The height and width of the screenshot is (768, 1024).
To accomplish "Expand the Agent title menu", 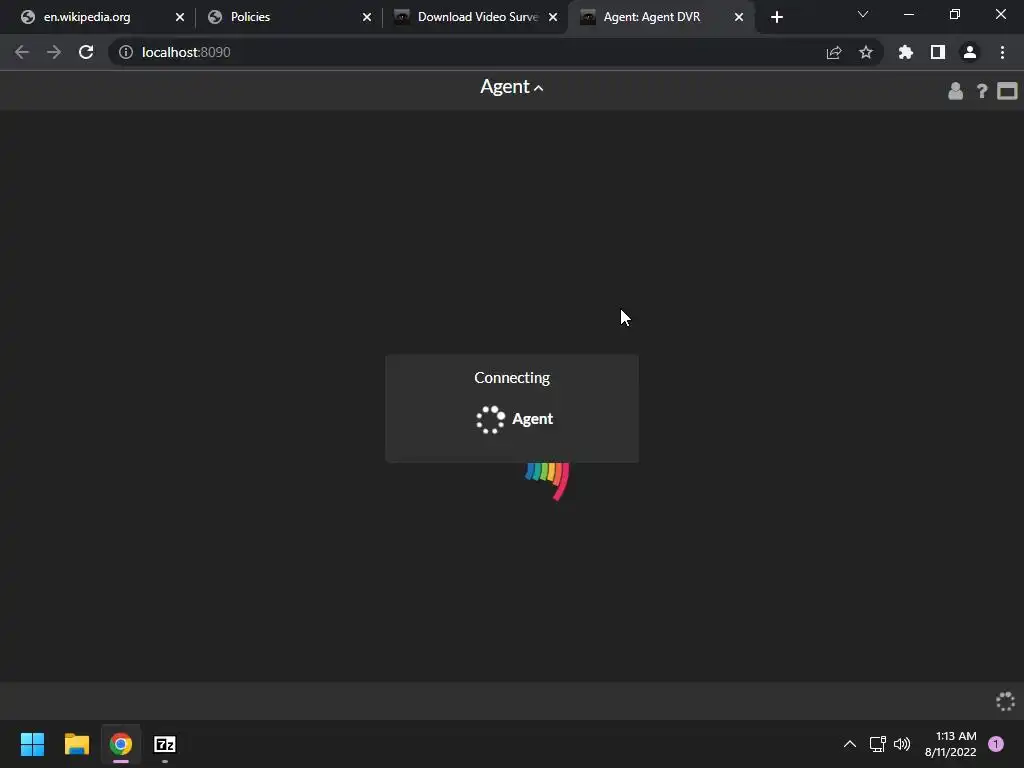I will pos(511,87).
